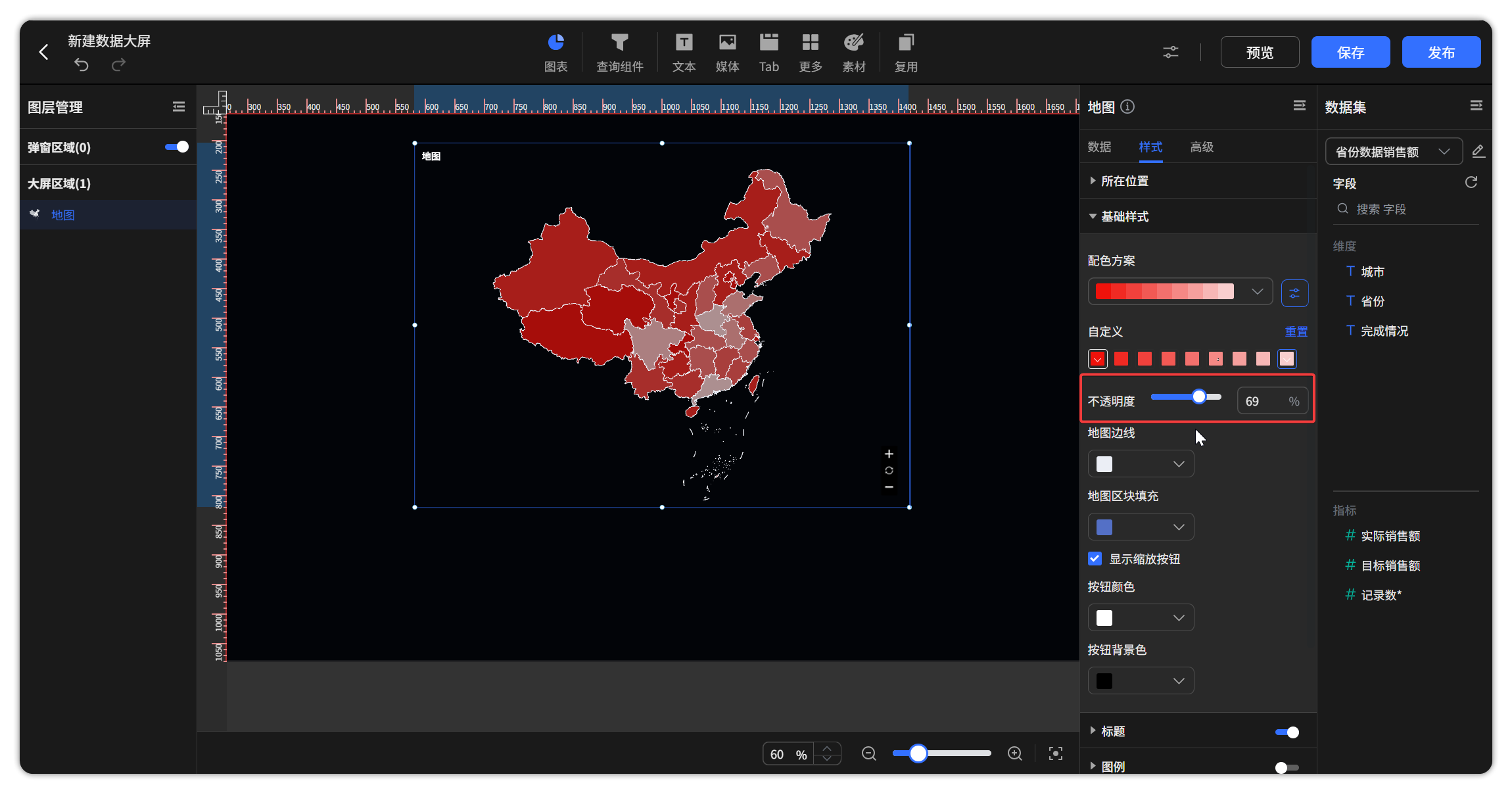The height and width of the screenshot is (787, 1512).
Task: Open the 按钮颜色 color dropdown
Action: click(1141, 617)
